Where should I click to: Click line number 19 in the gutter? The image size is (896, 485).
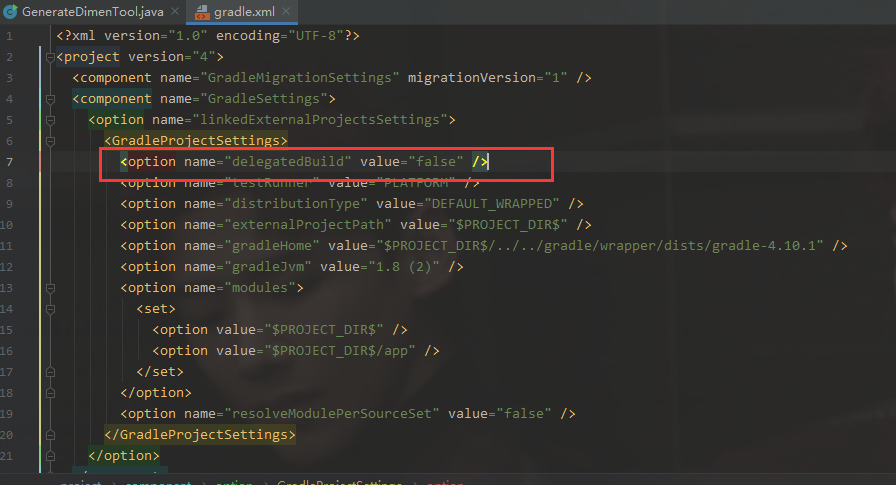6,414
